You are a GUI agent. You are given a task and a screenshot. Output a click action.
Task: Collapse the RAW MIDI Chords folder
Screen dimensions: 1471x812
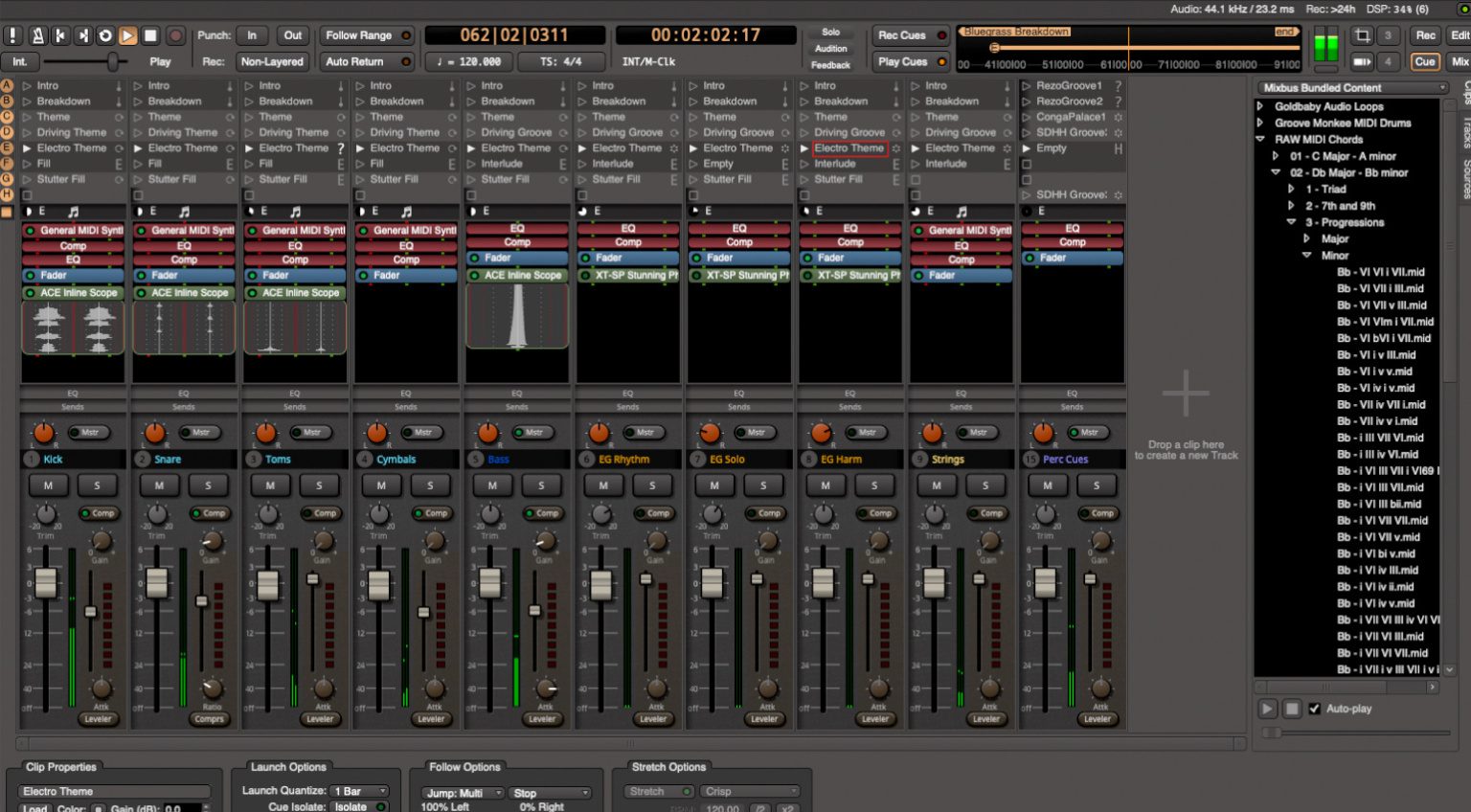pos(1259,139)
